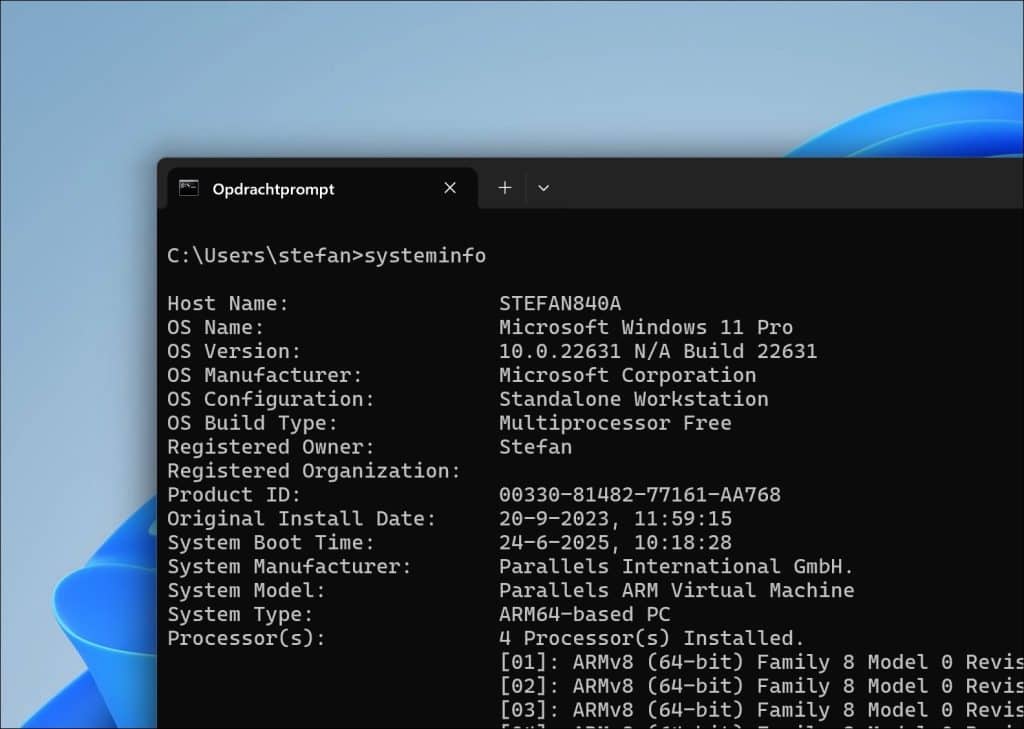Close the Opdrachtprompt tab
Screen dimensions: 1024x729
tap(450, 188)
